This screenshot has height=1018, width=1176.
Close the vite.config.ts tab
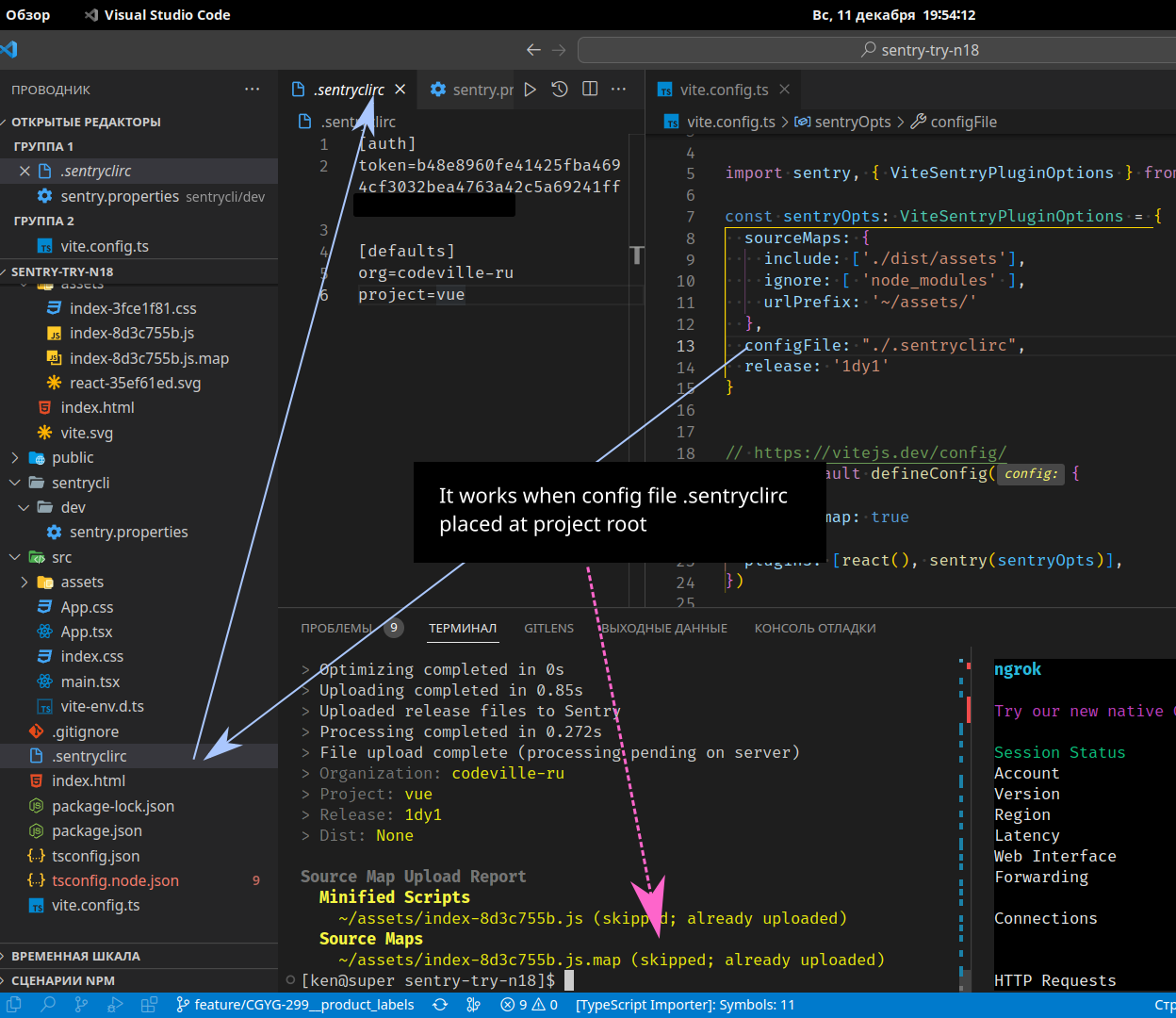point(784,90)
